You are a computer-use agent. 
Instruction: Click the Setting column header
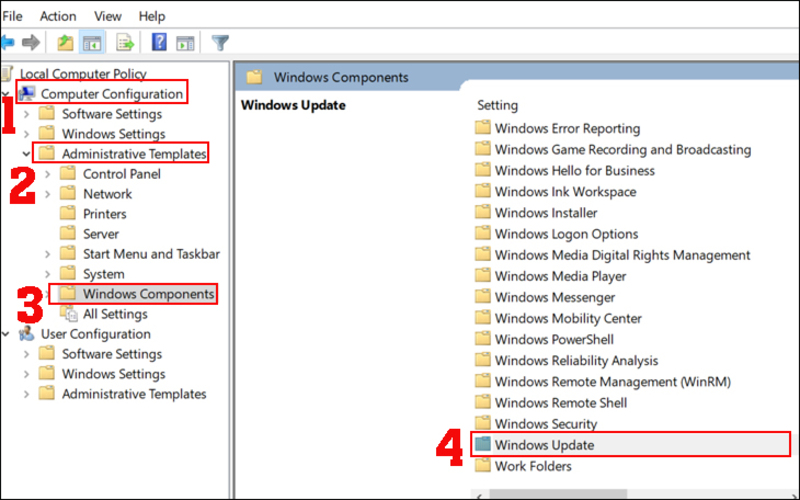pyautogui.click(x=497, y=105)
